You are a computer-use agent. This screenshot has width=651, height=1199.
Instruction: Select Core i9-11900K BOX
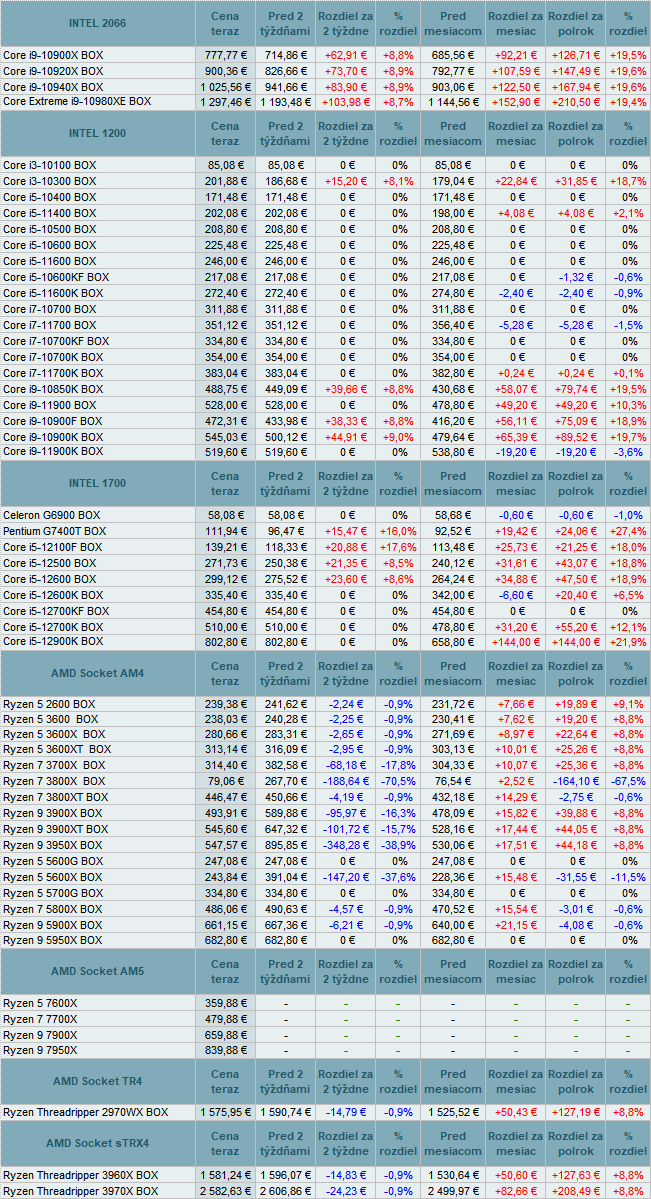53,452
